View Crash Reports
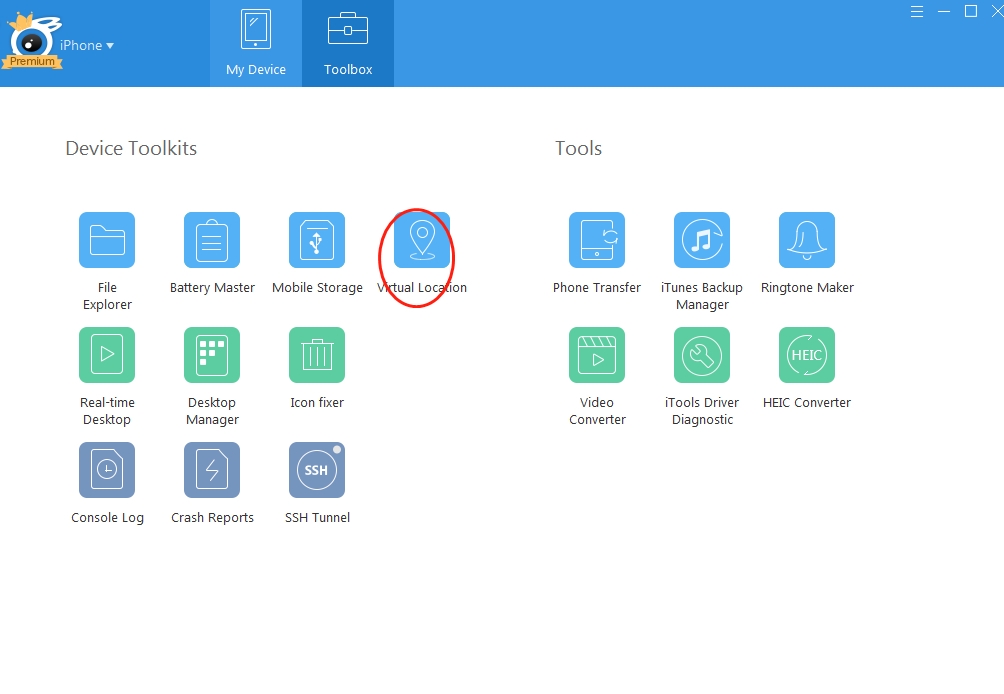1004x694 pixels. (212, 470)
